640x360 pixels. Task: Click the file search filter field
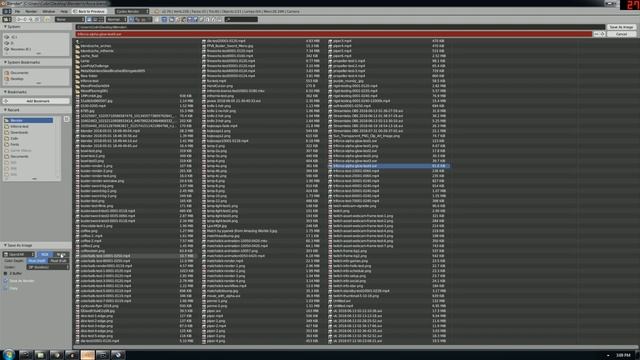pos(241,19)
